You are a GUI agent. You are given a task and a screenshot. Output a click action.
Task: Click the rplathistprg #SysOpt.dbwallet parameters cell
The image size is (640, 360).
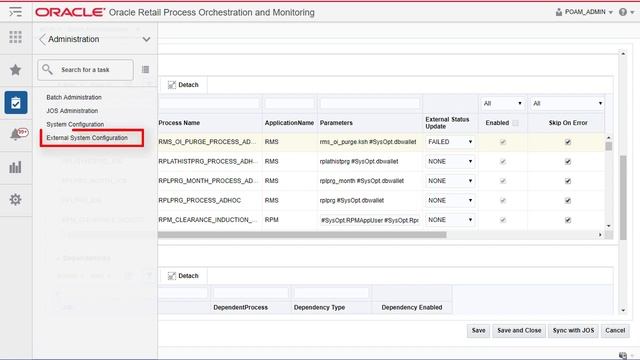(359, 162)
